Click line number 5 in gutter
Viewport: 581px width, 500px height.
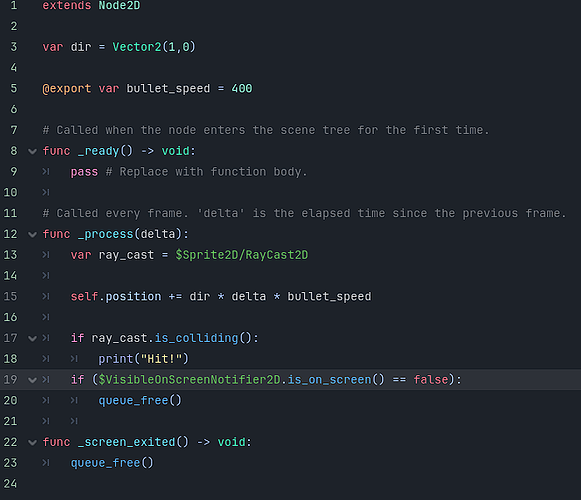(14, 88)
